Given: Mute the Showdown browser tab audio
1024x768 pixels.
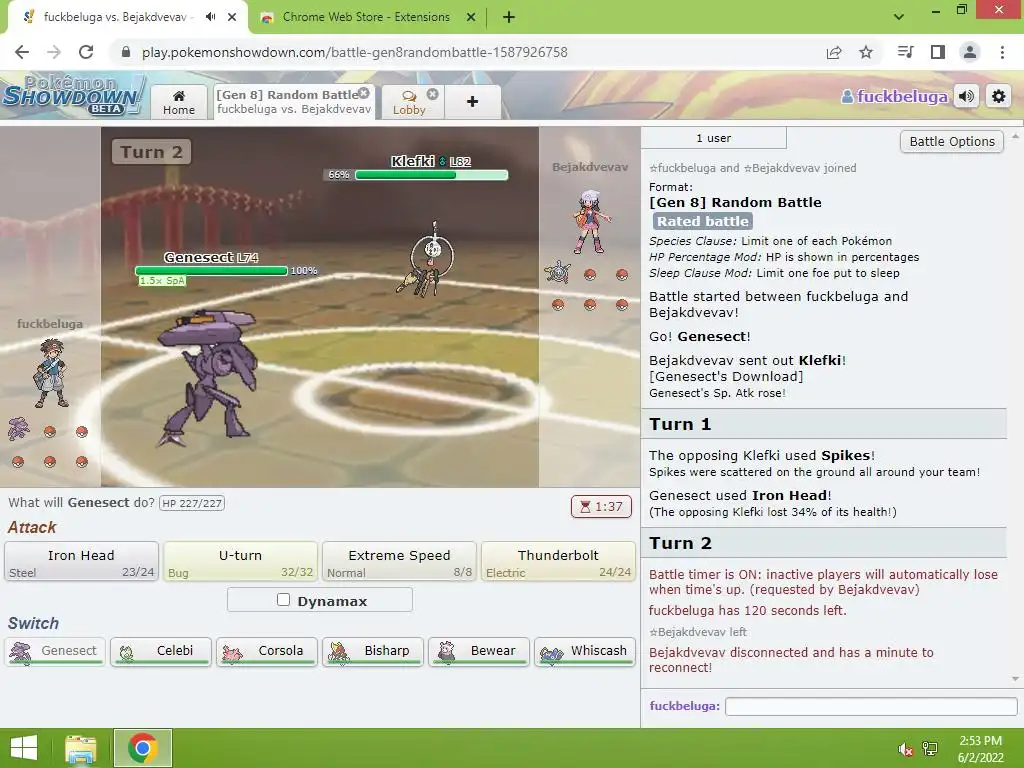Looking at the screenshot, I should click(x=210, y=17).
